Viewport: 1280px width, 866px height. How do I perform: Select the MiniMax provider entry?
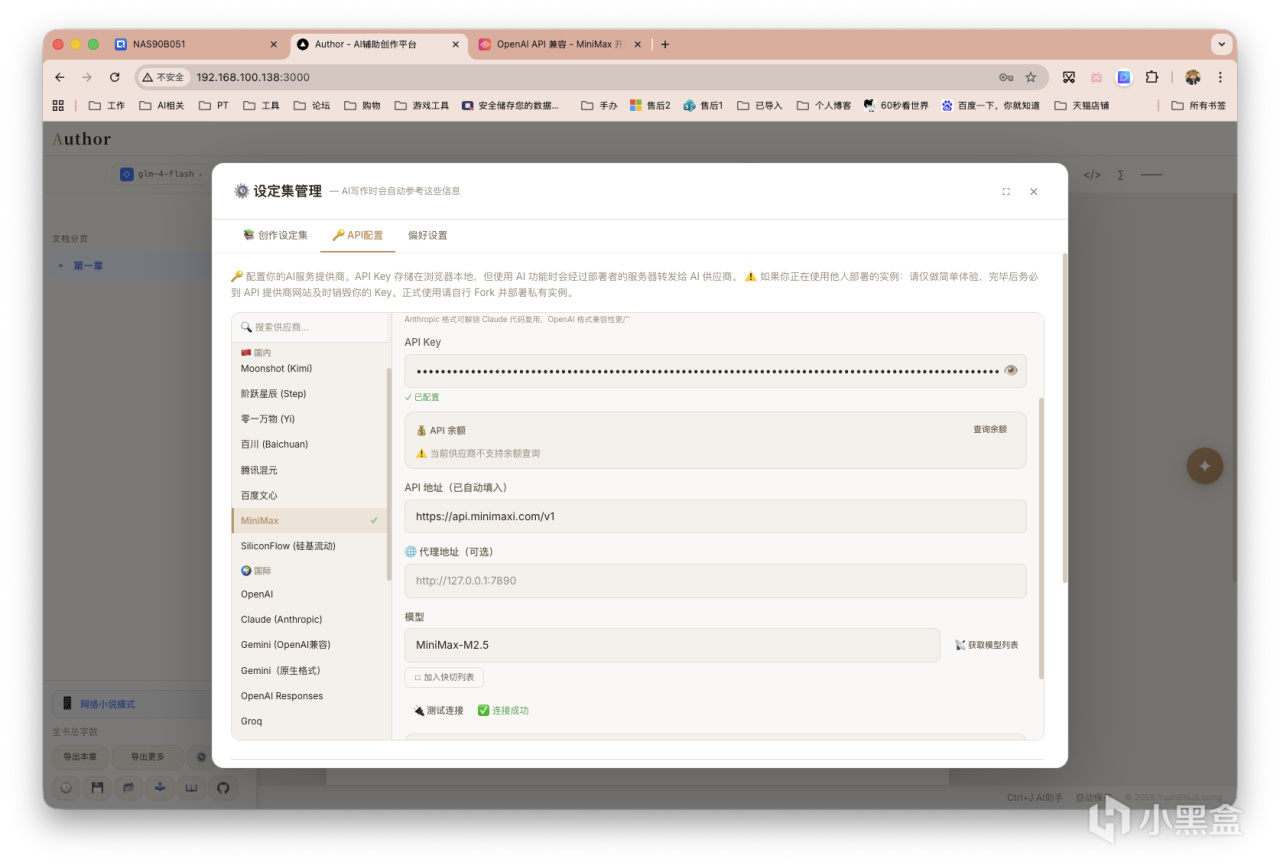309,521
